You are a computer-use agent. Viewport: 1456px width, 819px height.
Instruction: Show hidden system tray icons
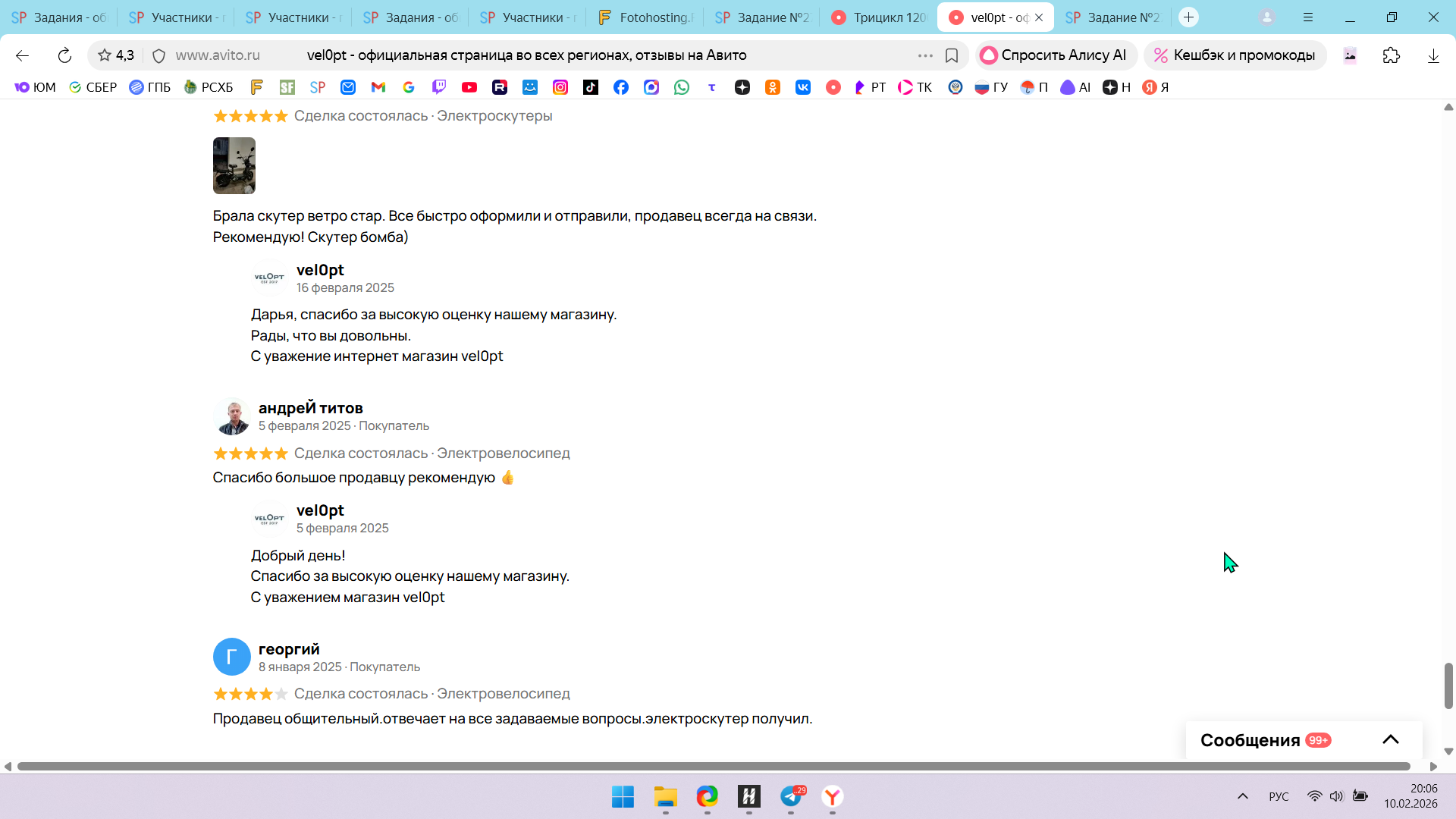pos(1243,796)
